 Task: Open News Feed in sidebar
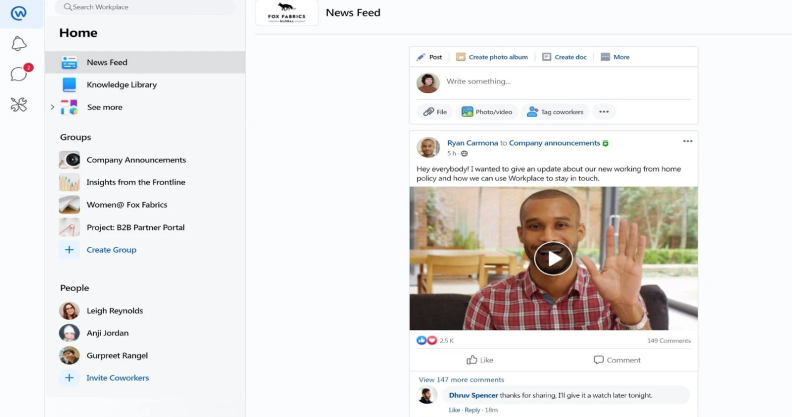coord(106,62)
